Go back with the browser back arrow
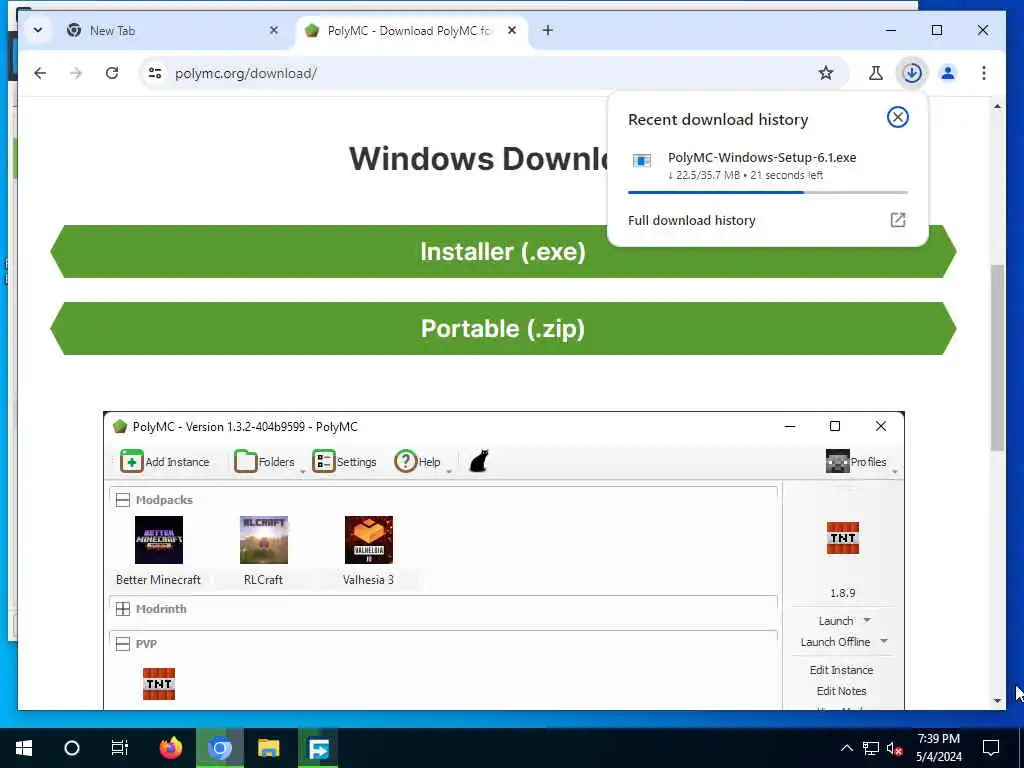Image resolution: width=1024 pixels, height=768 pixels. point(40,73)
